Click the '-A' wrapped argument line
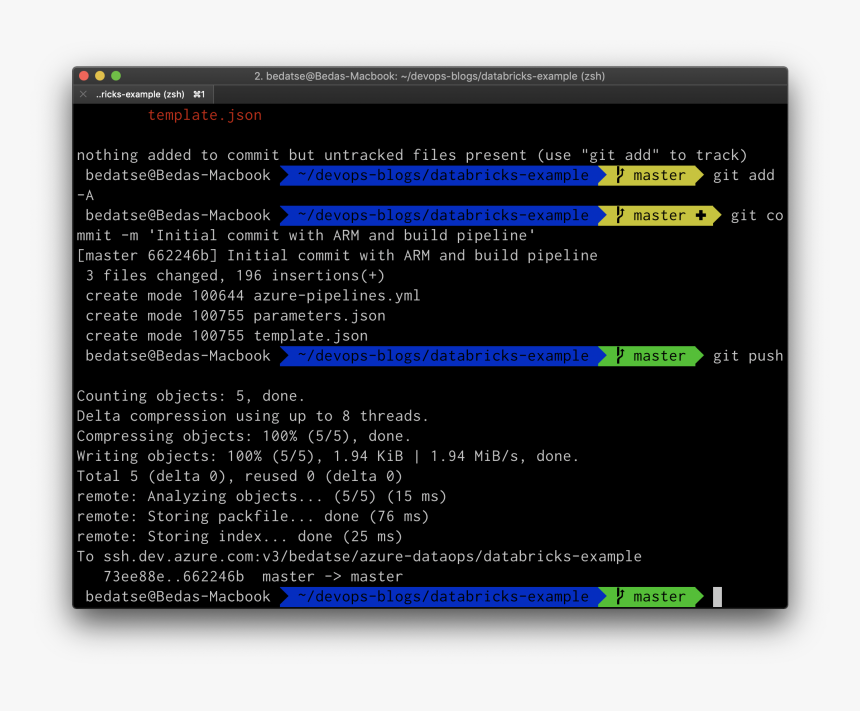Image resolution: width=860 pixels, height=711 pixels. tap(86, 195)
